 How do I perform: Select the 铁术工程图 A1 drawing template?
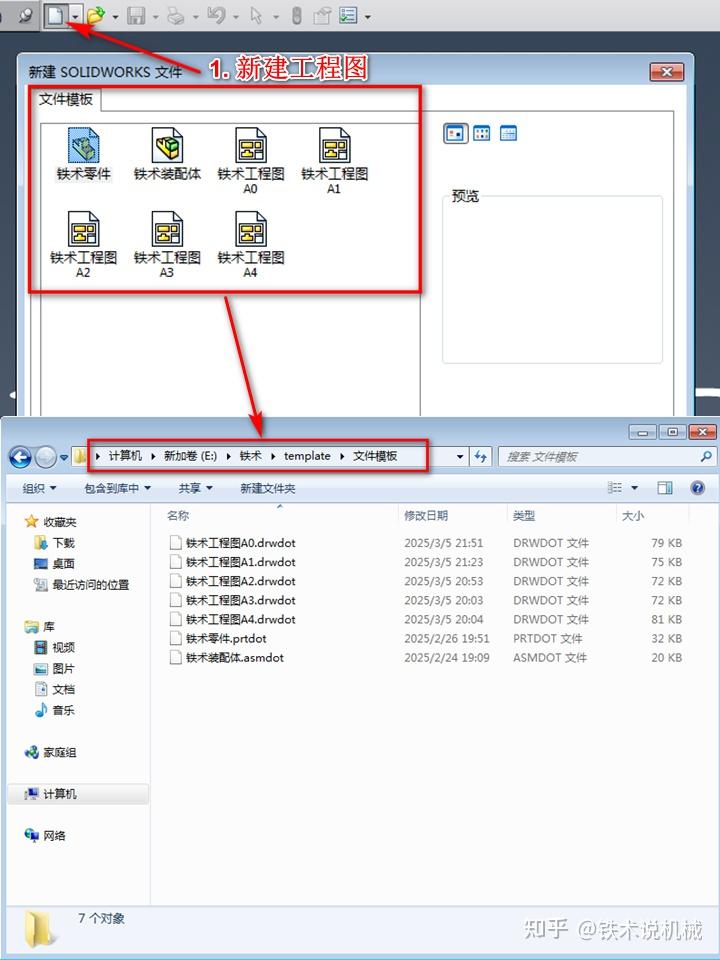[334, 160]
